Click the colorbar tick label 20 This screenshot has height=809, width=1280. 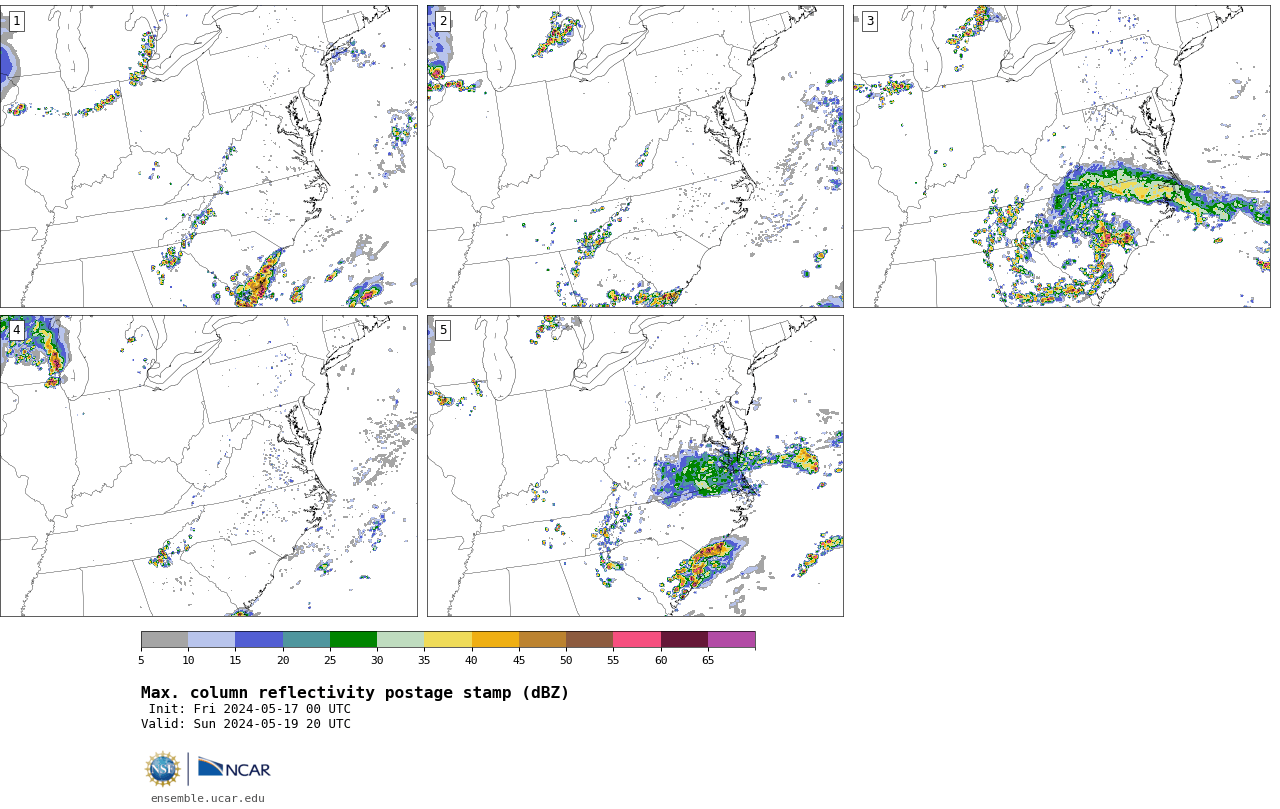click(283, 660)
